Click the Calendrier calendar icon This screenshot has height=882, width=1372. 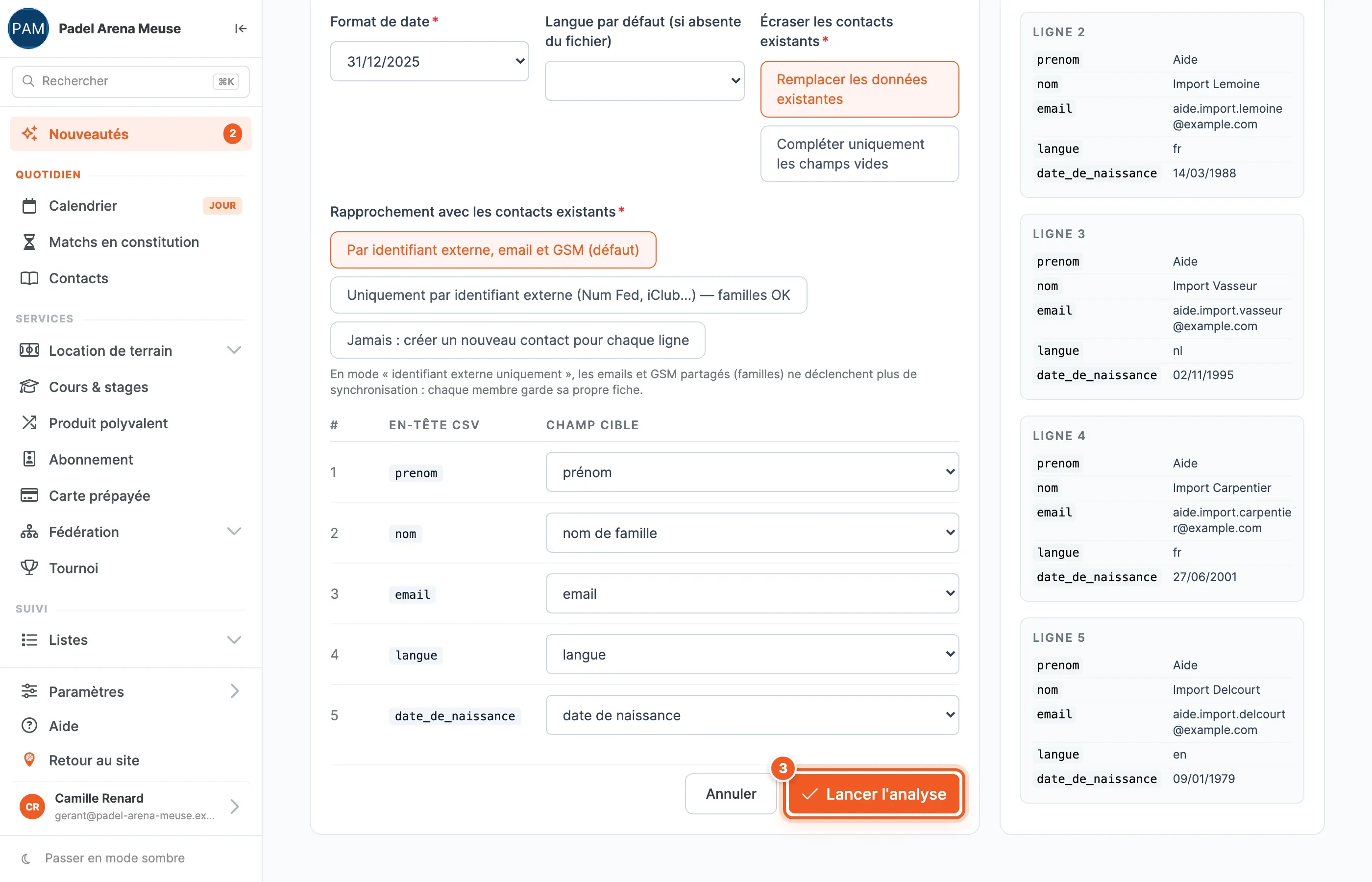(29, 206)
